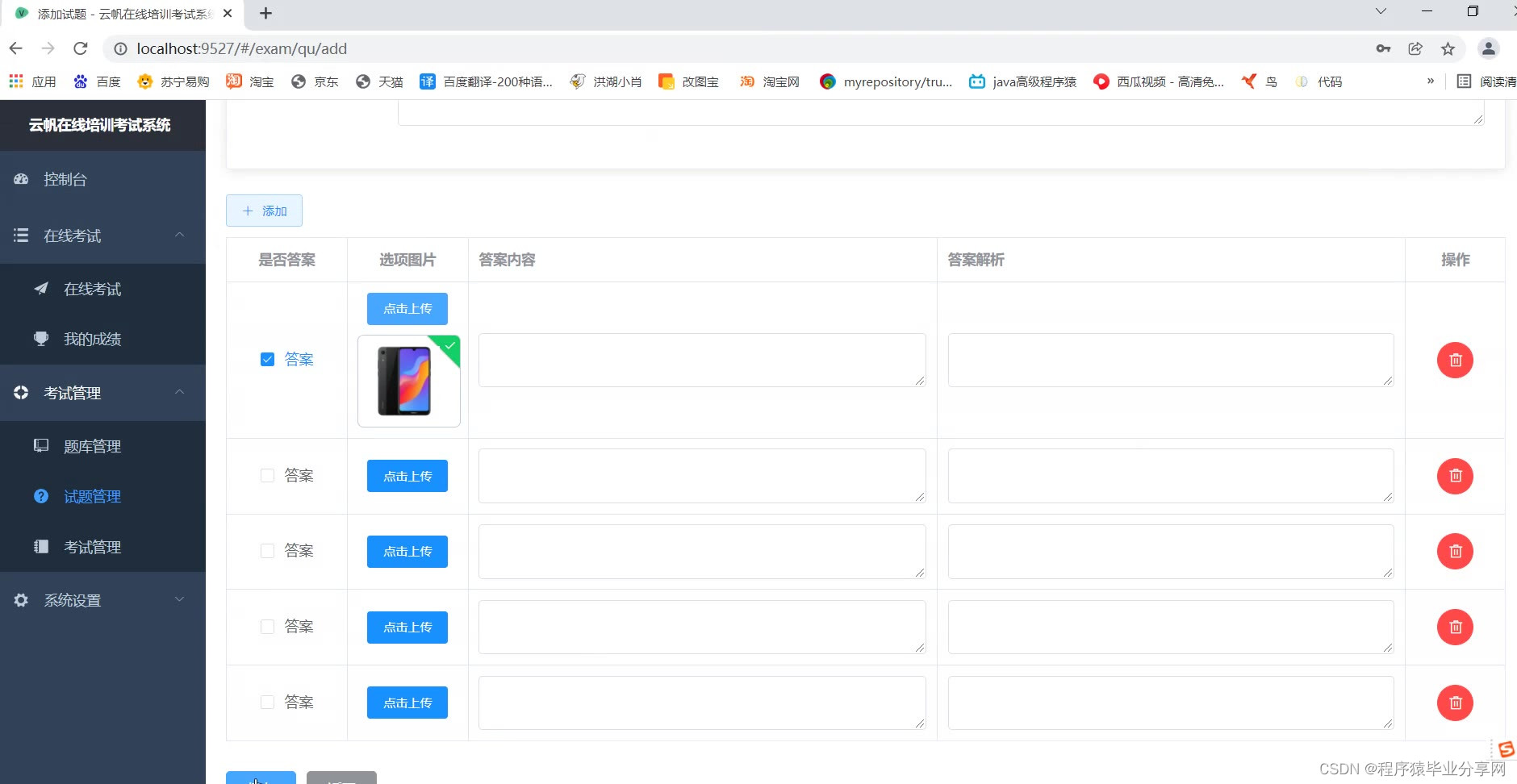Click the uploaded phone image thumbnail
The height and width of the screenshot is (784, 1517).
click(409, 381)
